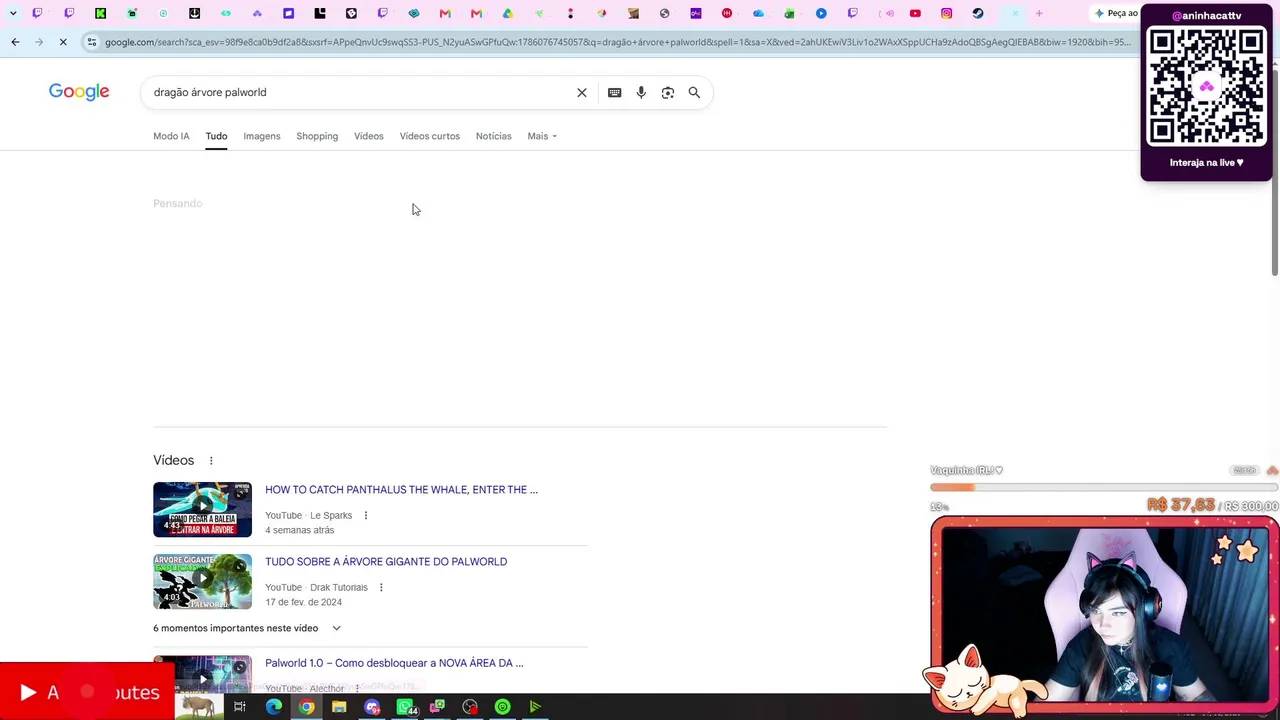Open the tab search dropdown arrow
1280x720 pixels.
pyautogui.click(x=13, y=13)
